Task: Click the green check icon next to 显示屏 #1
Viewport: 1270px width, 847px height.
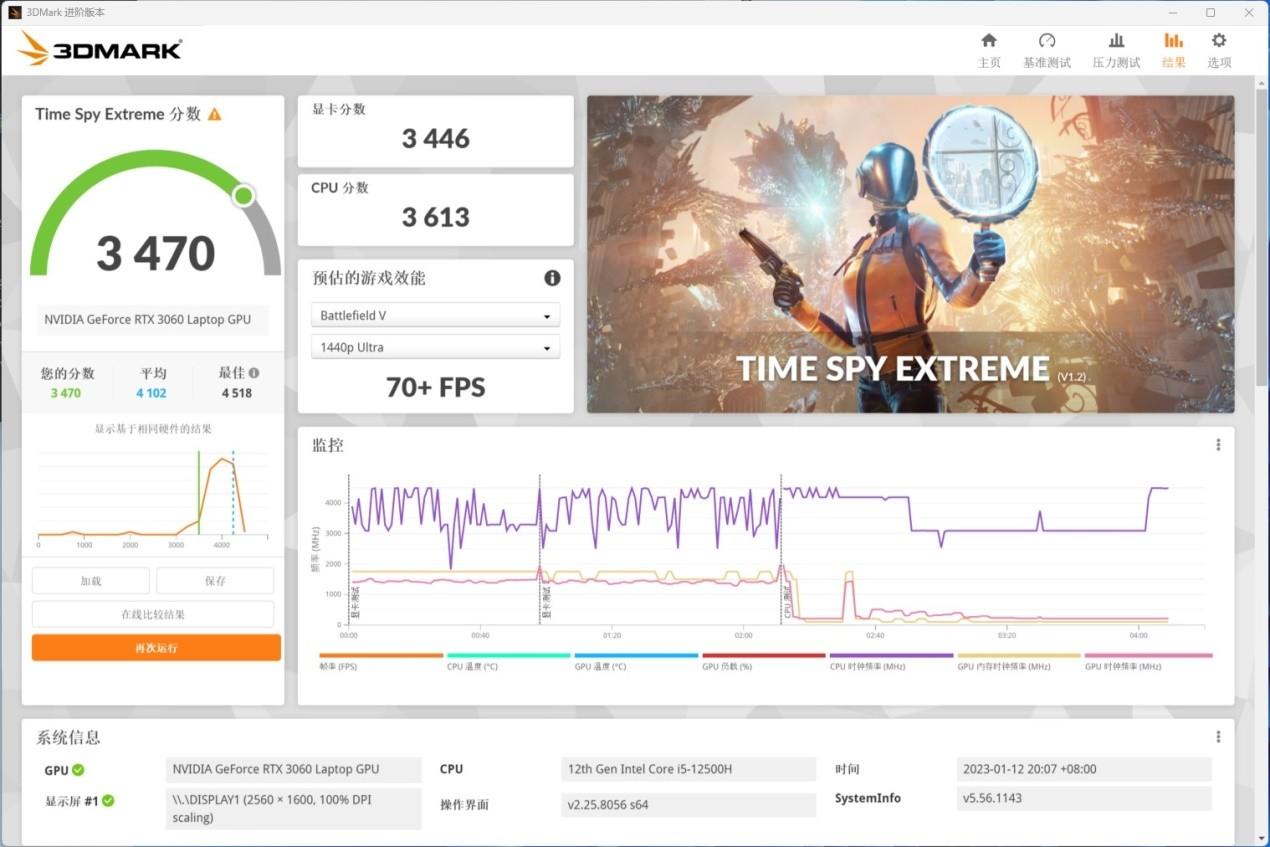Action: (x=108, y=801)
